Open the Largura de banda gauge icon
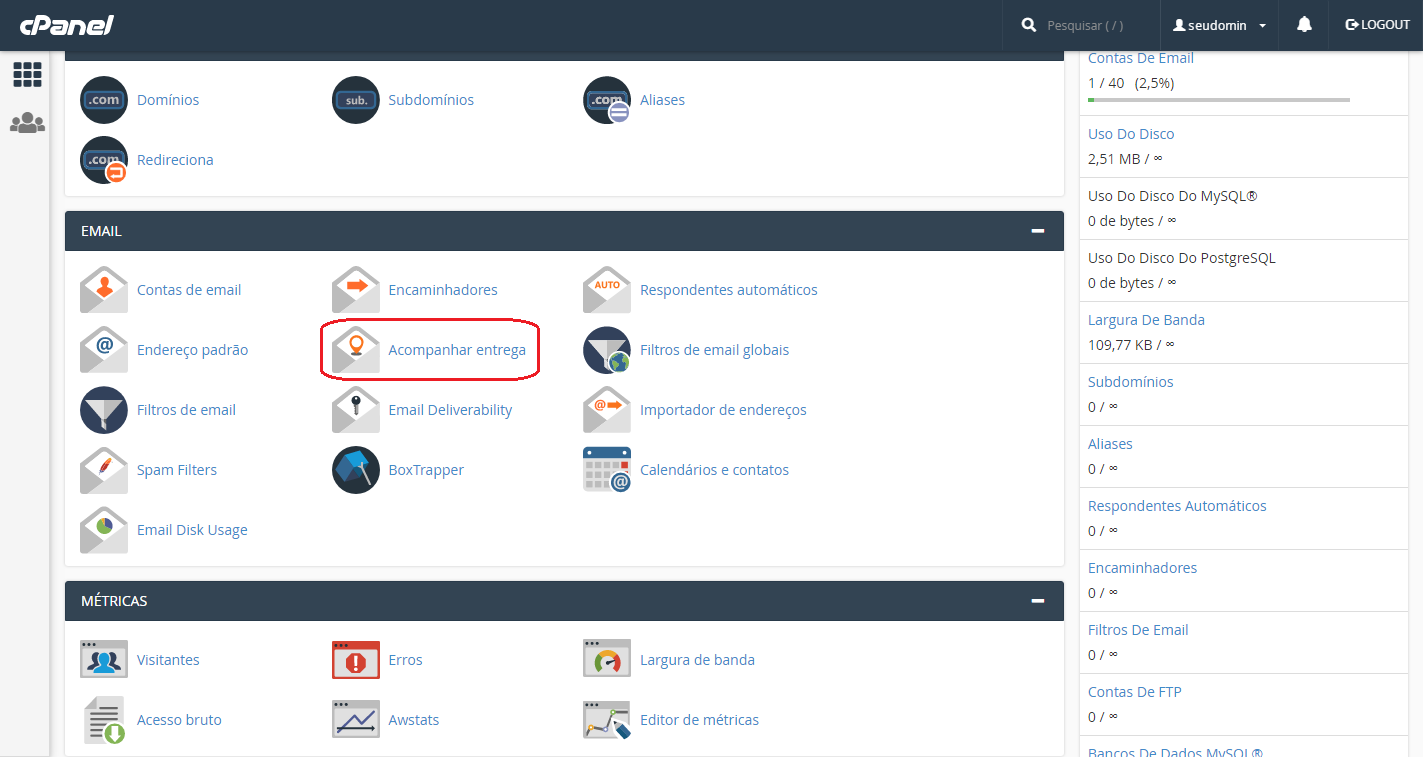1423x757 pixels. point(607,660)
